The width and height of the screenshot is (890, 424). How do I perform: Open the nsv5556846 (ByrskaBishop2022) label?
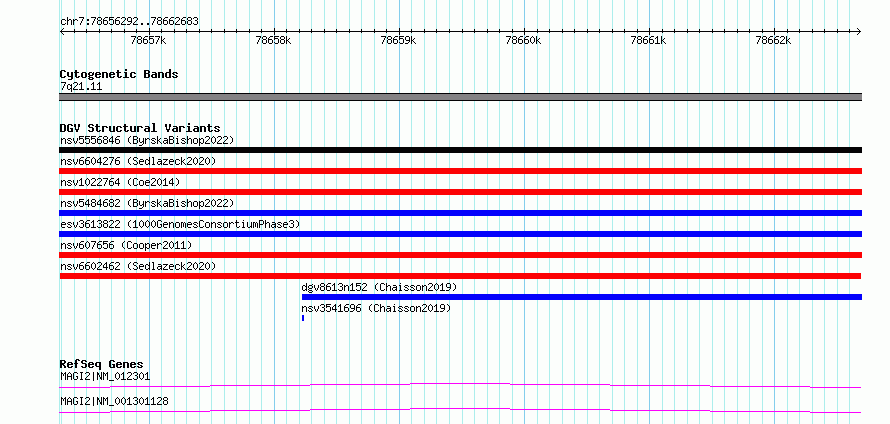147,140
